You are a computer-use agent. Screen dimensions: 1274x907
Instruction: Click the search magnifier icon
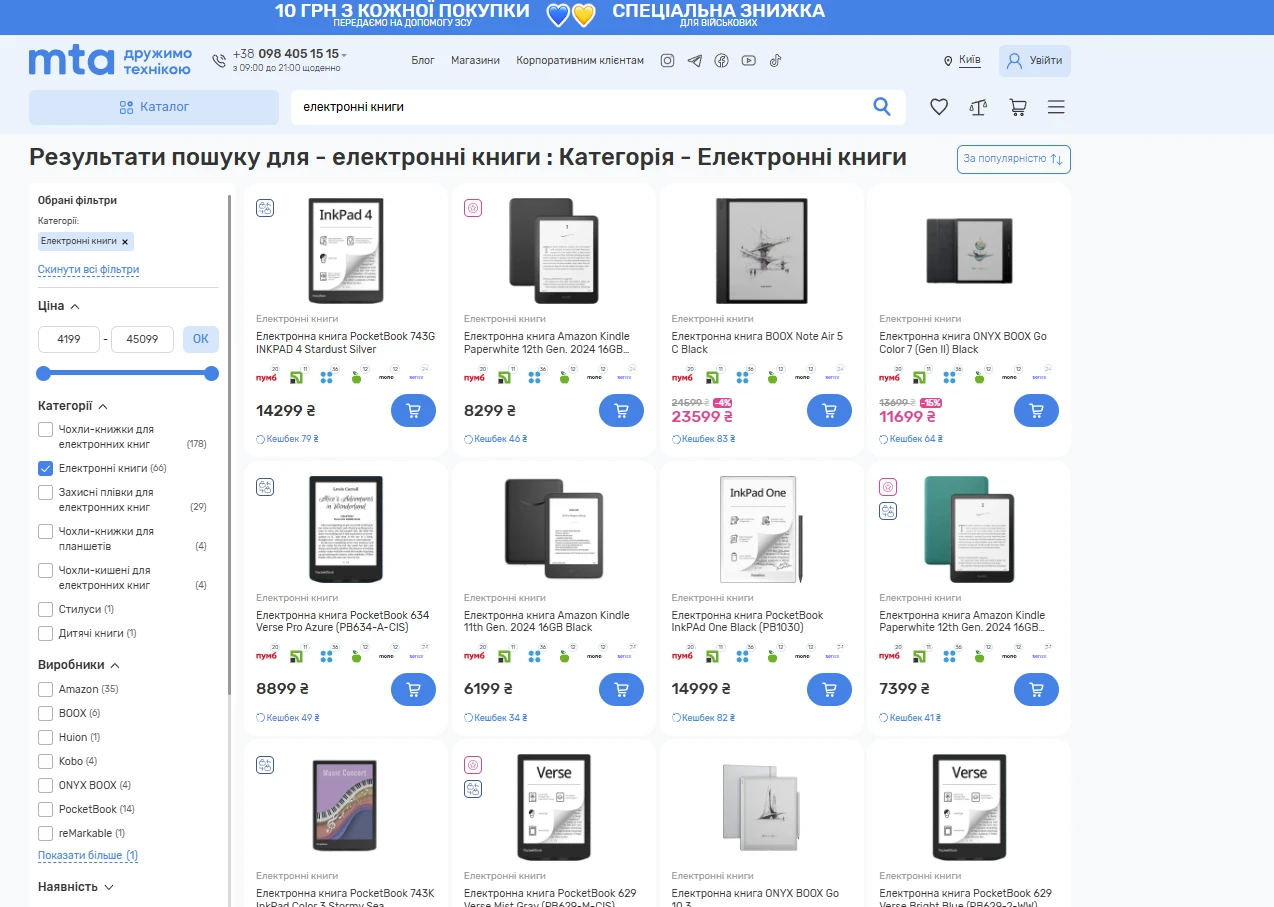[x=882, y=107]
